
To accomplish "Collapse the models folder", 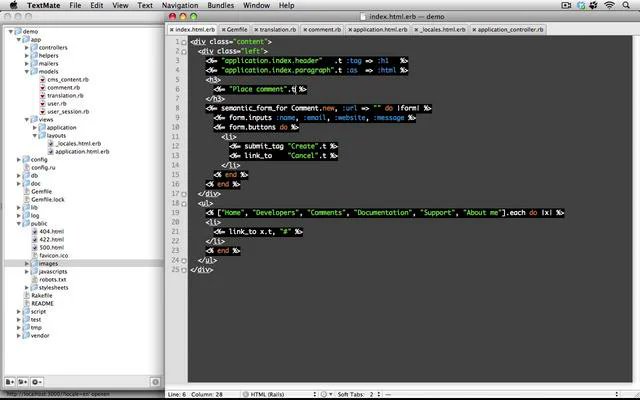I will pos(27,71).
